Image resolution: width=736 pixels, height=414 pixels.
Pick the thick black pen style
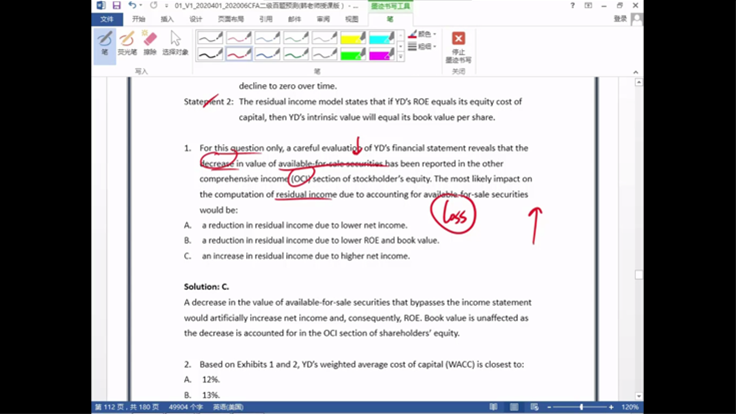coord(210,54)
